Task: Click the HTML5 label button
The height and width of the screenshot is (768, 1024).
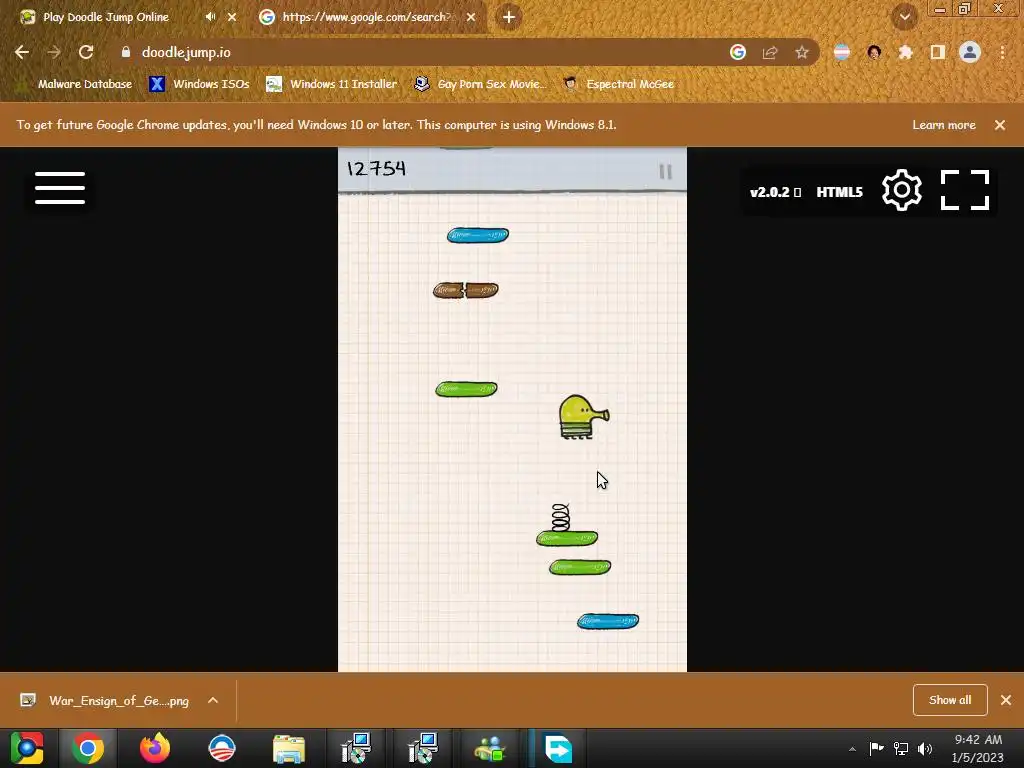Action: coord(839,192)
